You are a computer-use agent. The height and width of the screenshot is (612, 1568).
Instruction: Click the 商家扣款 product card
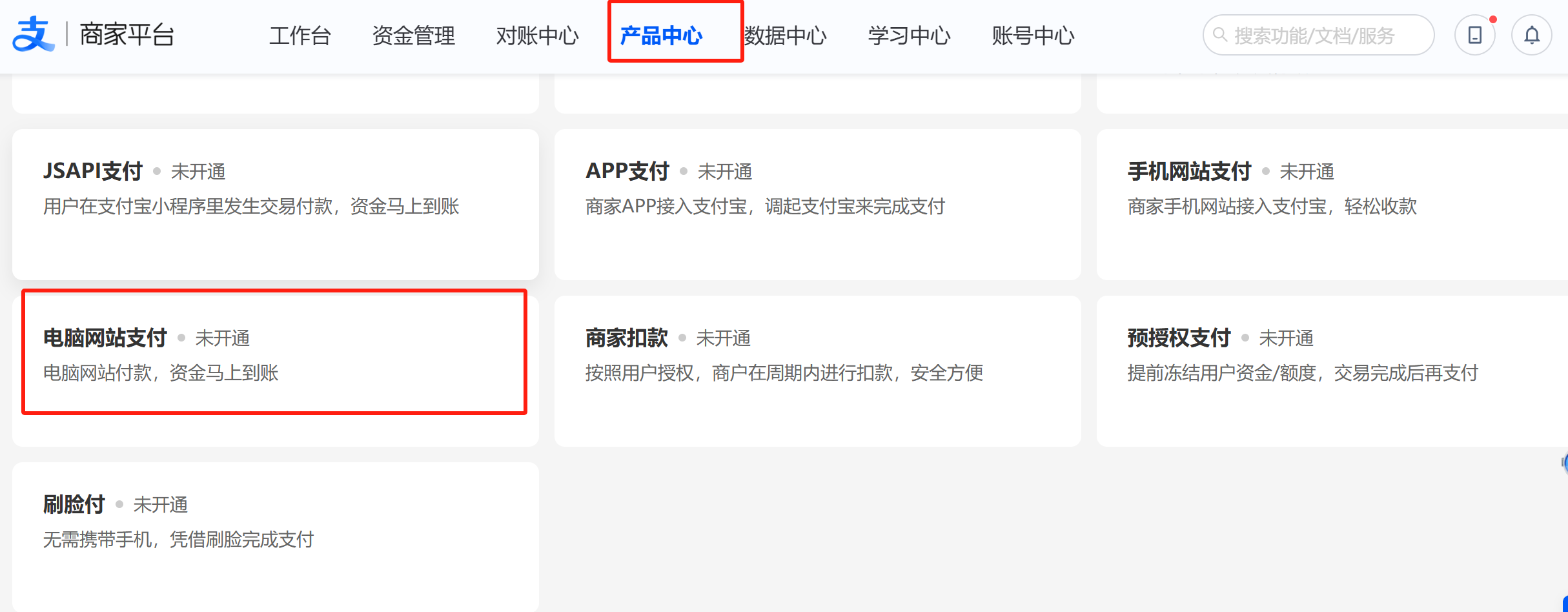pyautogui.click(x=818, y=371)
